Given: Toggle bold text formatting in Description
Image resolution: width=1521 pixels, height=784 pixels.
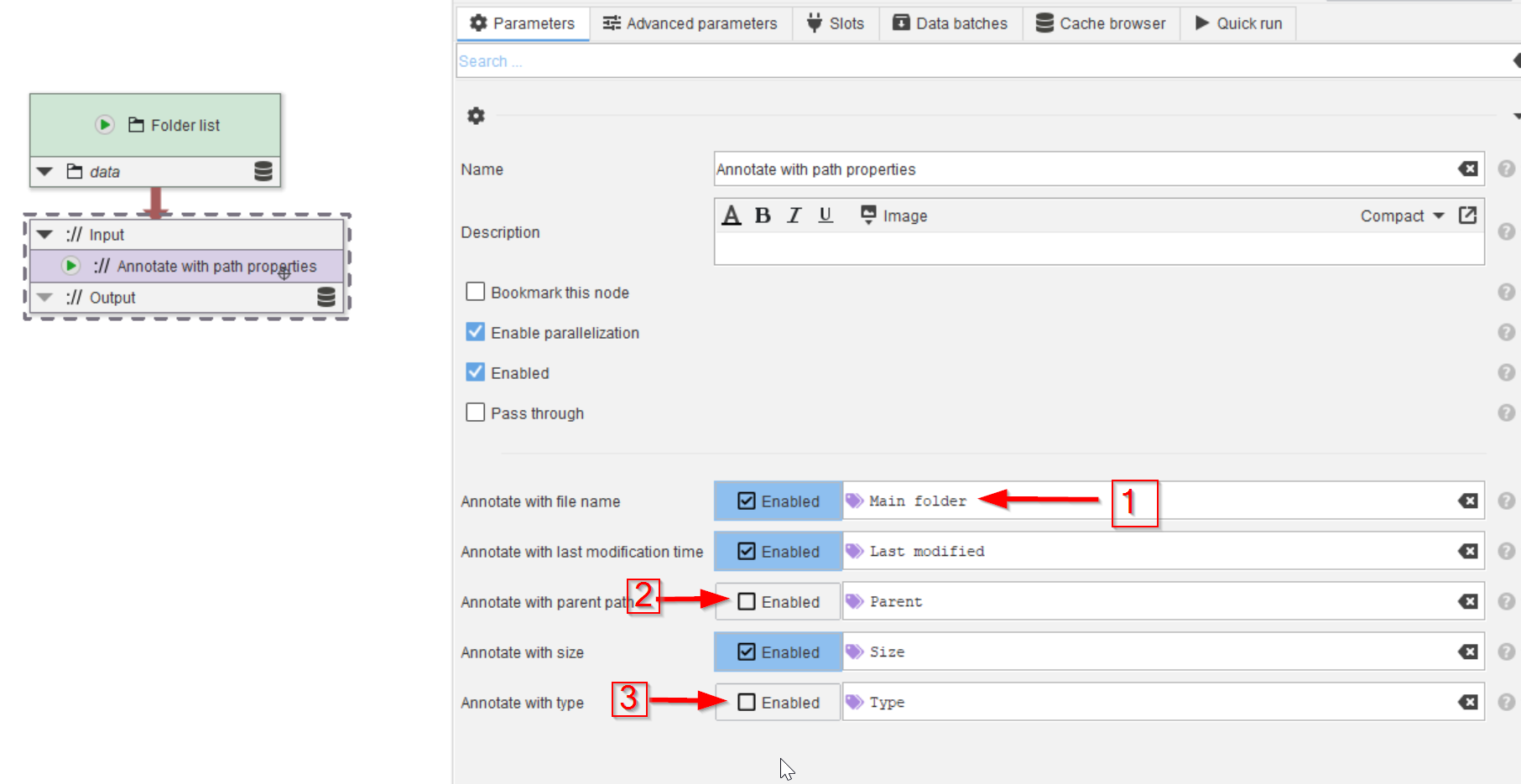Looking at the screenshot, I should coord(763,215).
